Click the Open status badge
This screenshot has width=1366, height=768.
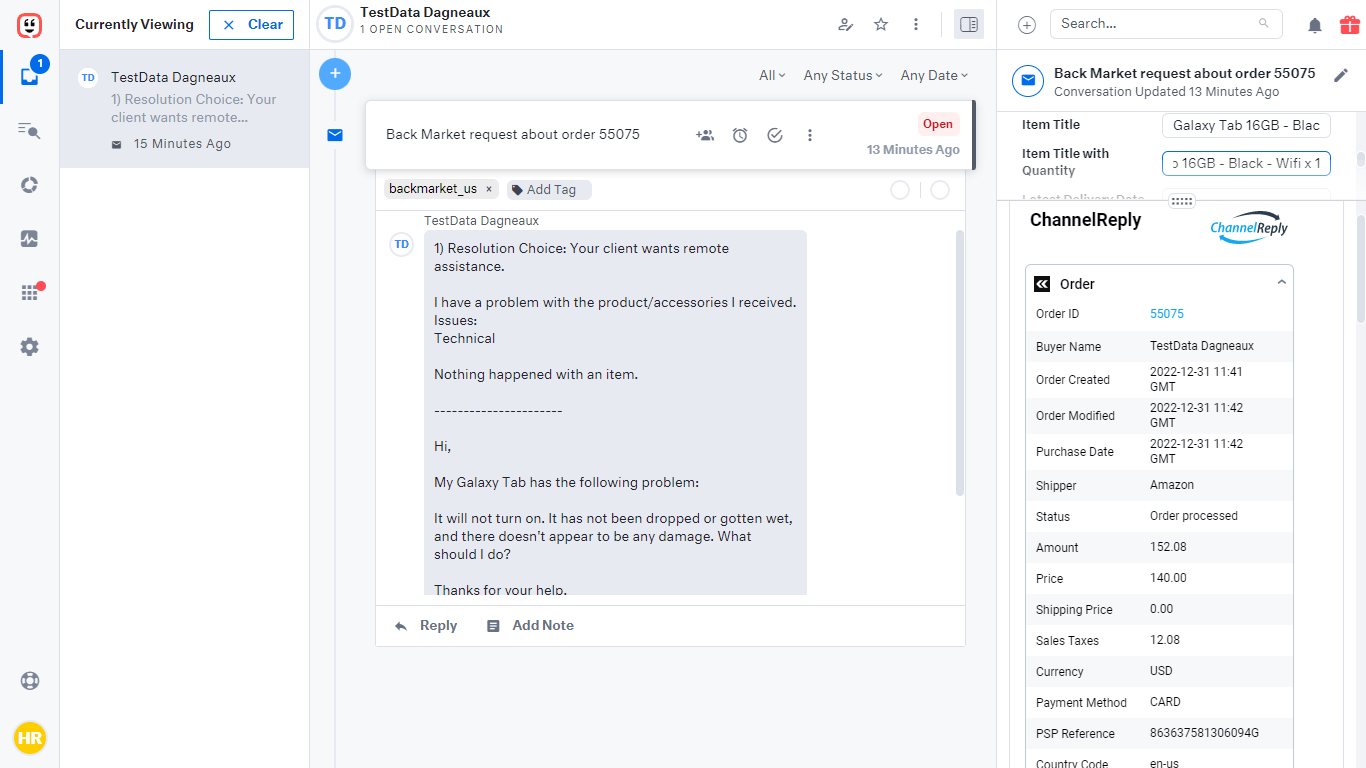click(x=938, y=124)
